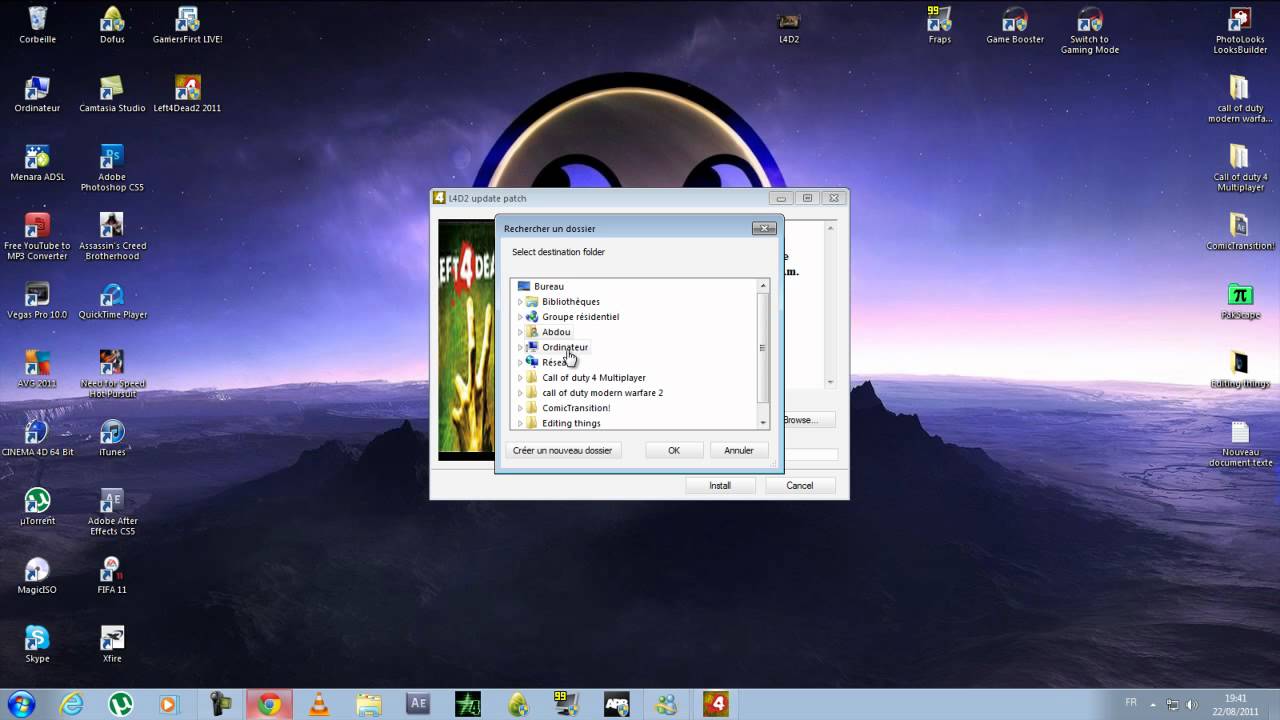1280x720 pixels.
Task: Open Google Chrome from taskbar
Action: pyautogui.click(x=269, y=704)
